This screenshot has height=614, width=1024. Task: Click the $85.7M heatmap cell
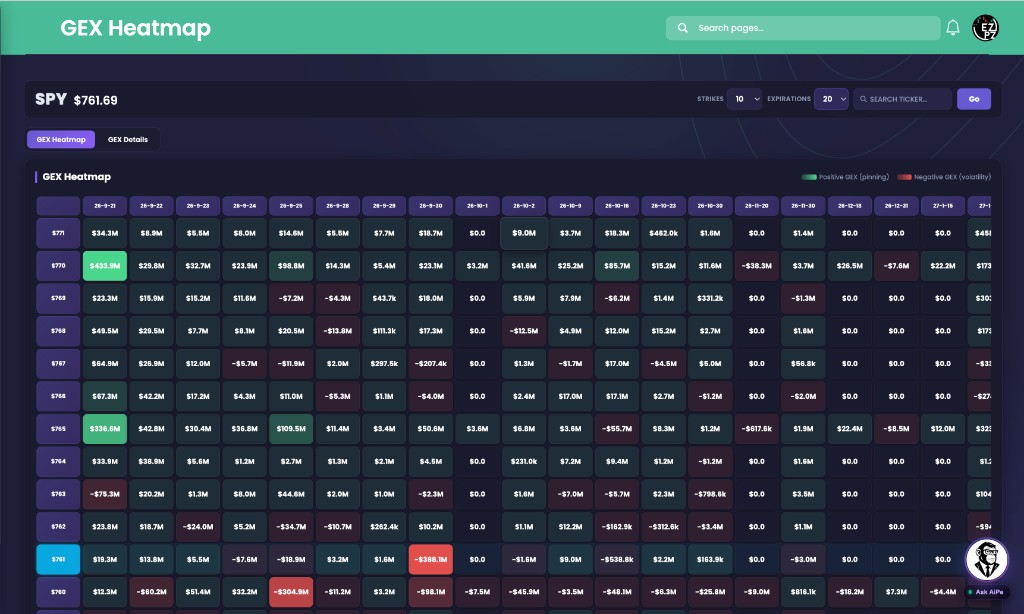617,266
